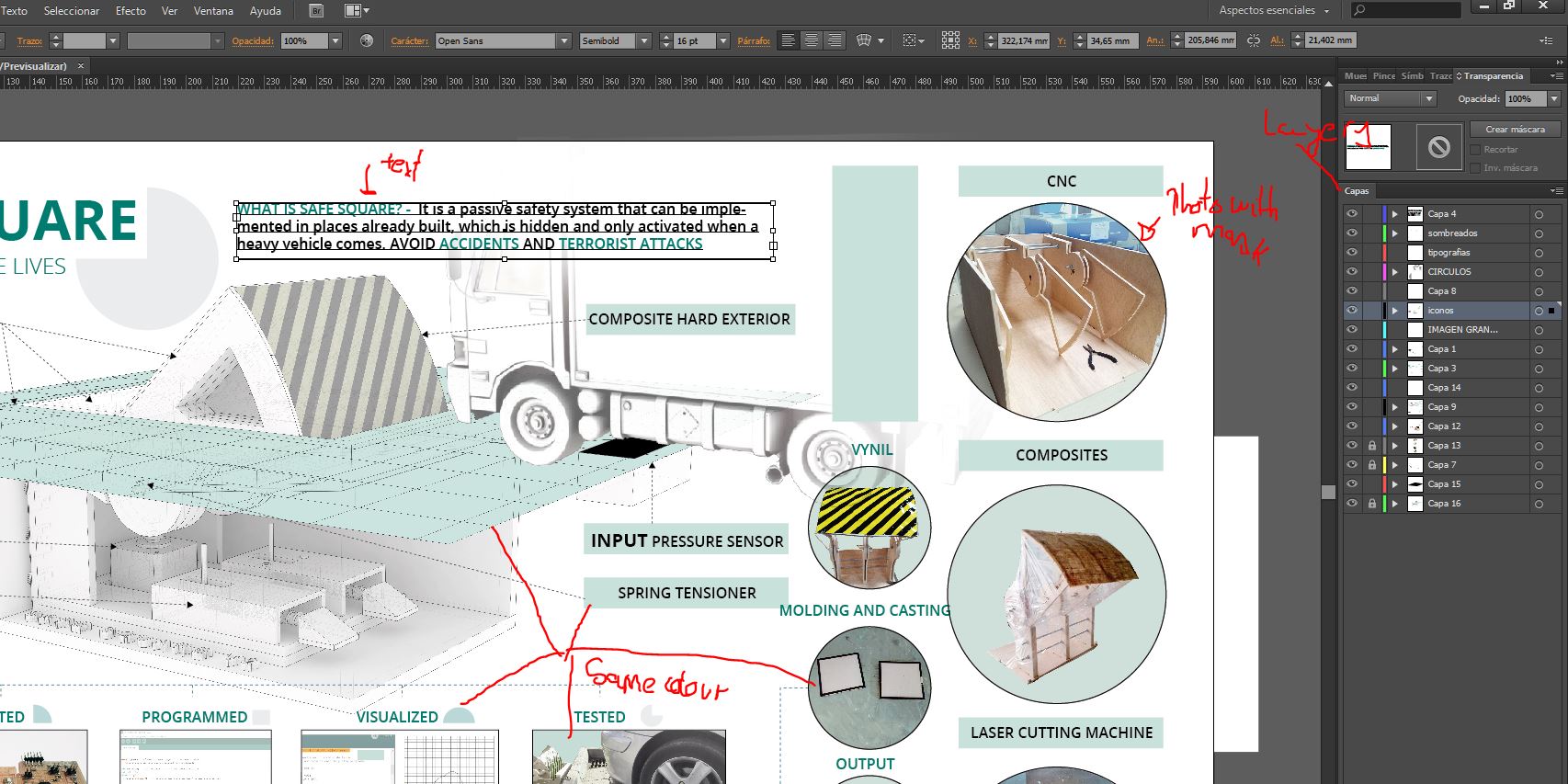Open Adobe Bridge via the Br icon
Screen dimensions: 1568x784
tap(317, 11)
